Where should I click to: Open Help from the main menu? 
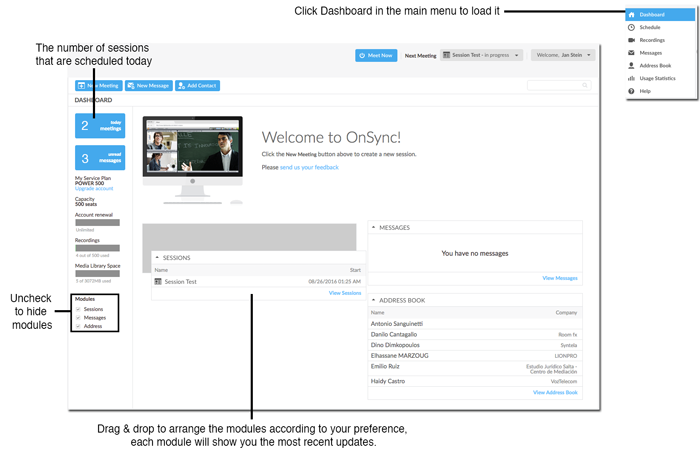(x=660, y=91)
